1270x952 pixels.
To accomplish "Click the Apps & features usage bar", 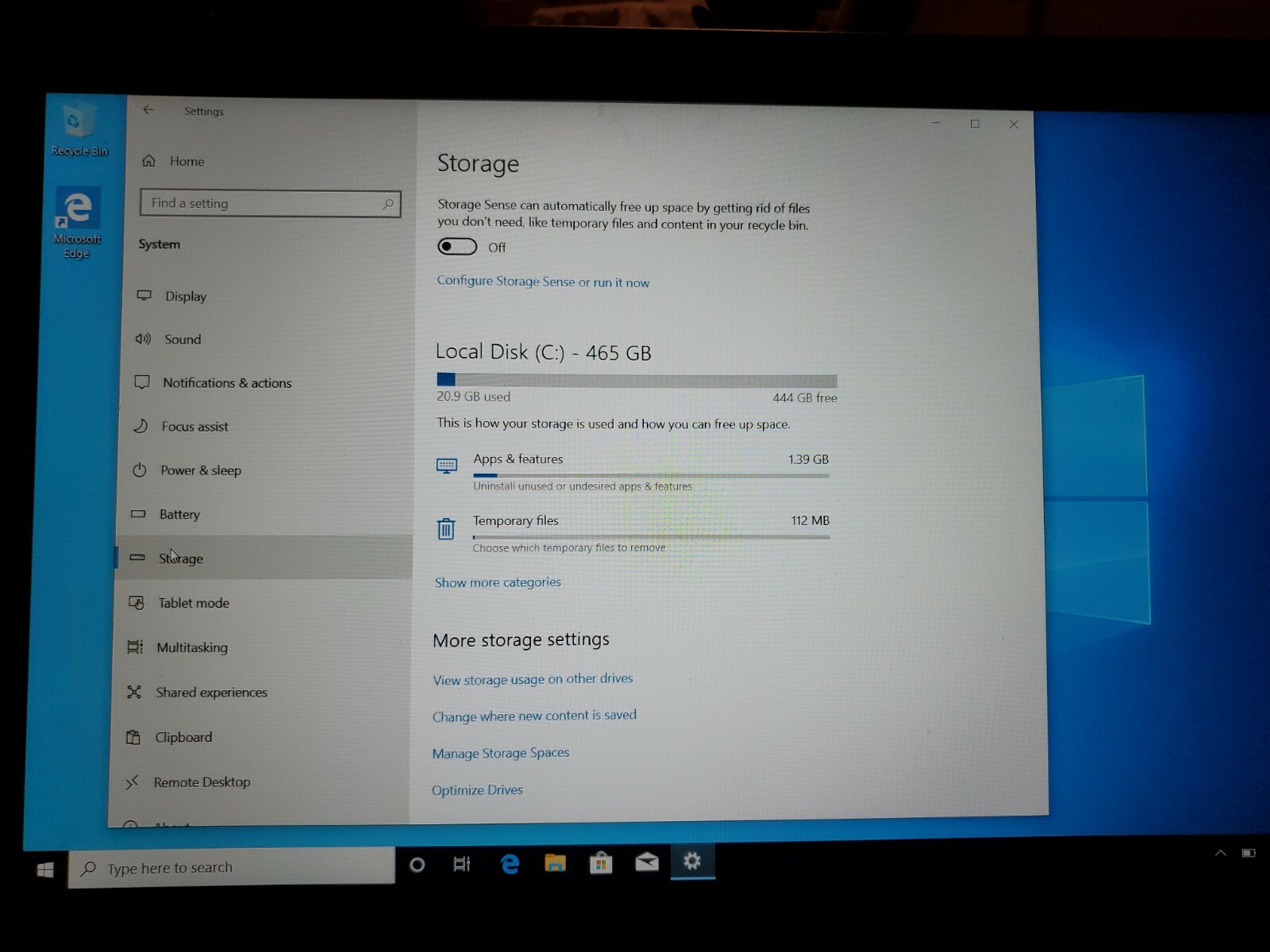I will tap(651, 476).
